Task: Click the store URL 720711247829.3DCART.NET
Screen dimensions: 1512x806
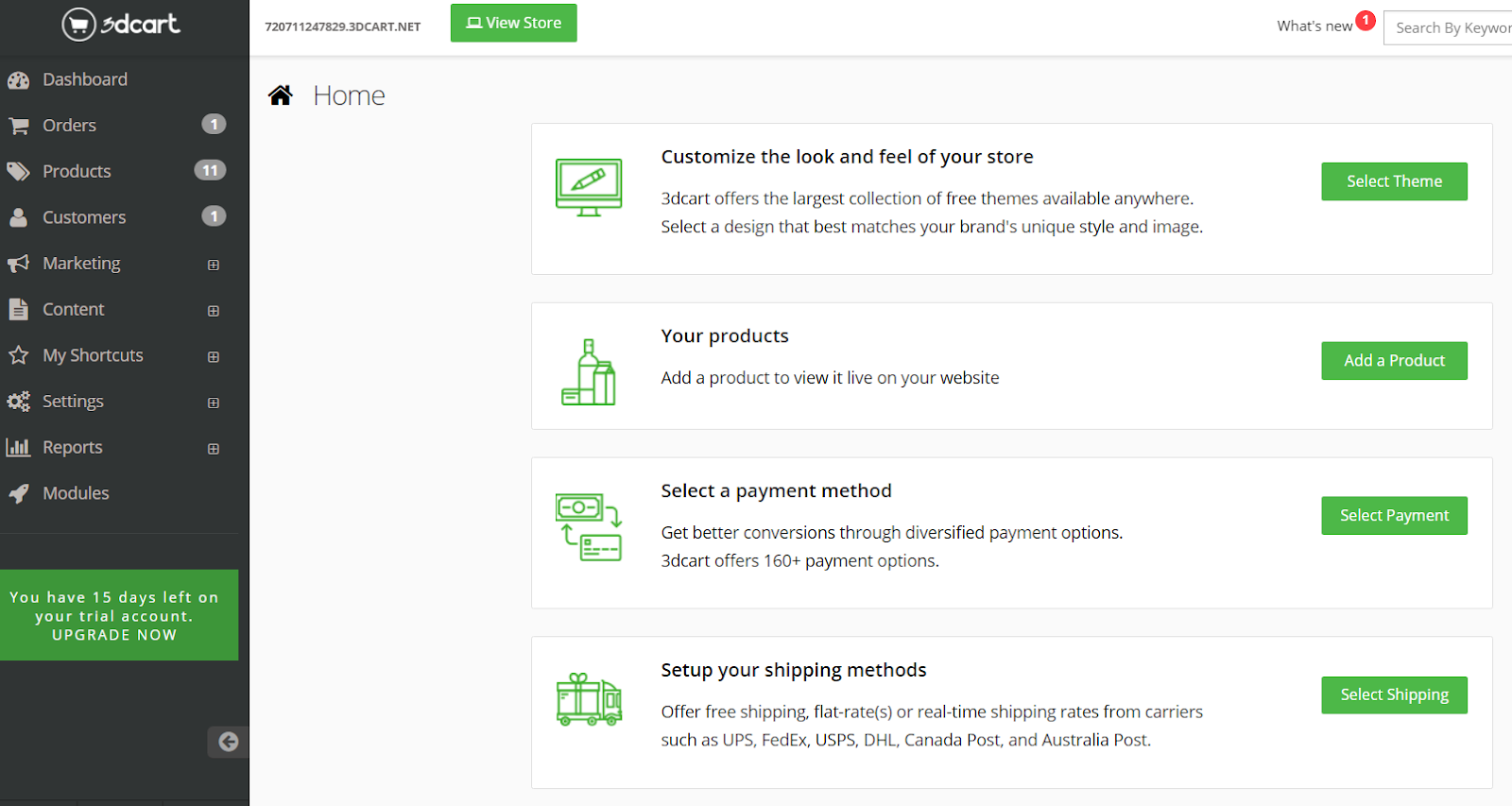Action: (x=342, y=26)
